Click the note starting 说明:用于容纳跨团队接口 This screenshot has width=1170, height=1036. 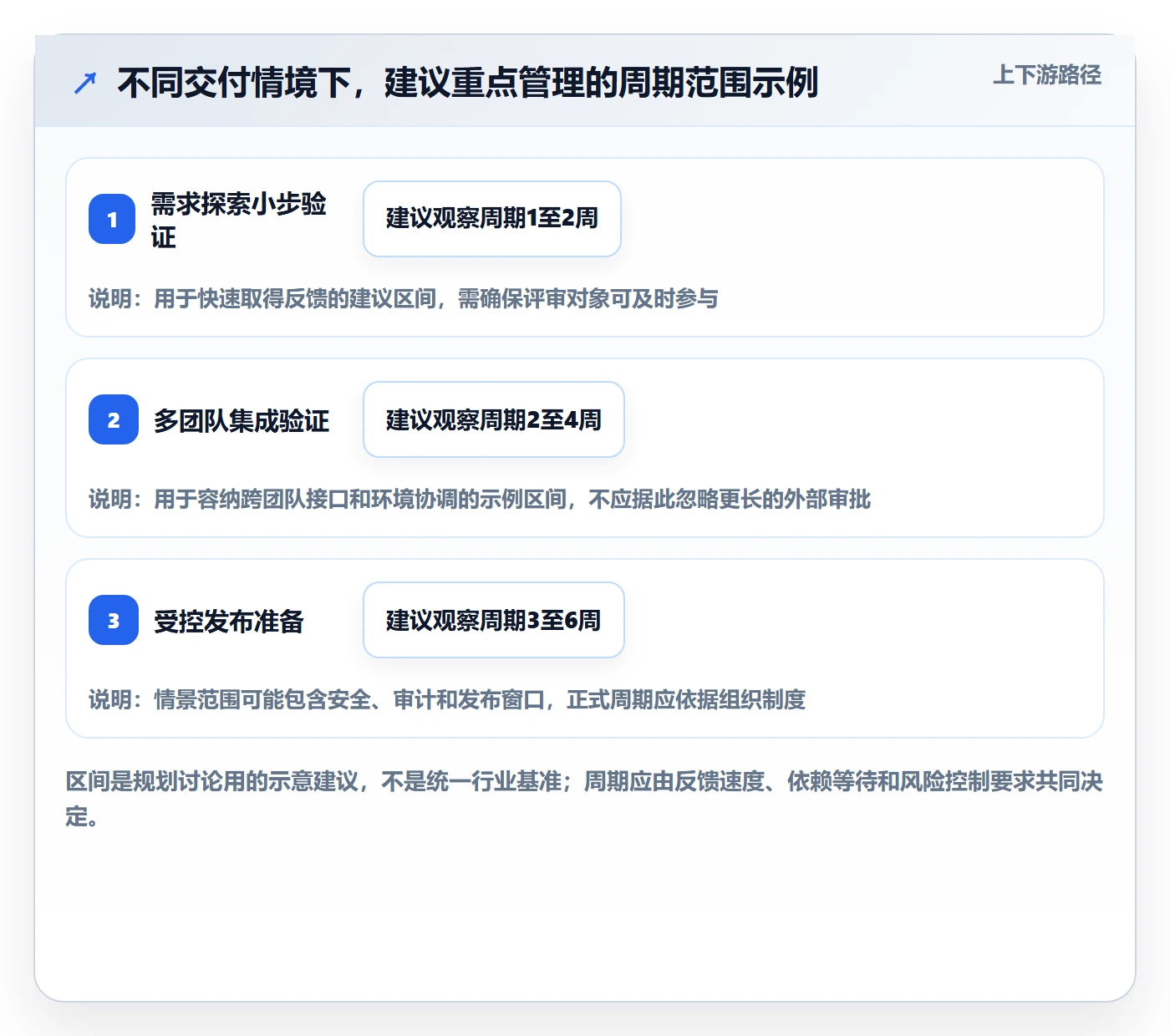480,499
